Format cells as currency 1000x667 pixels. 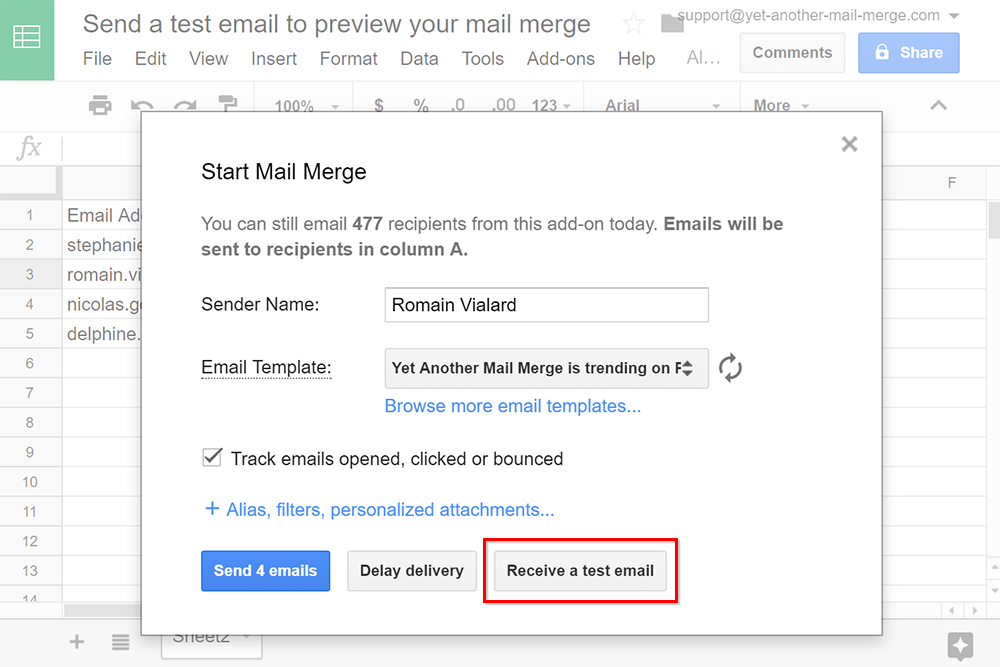pyautogui.click(x=379, y=105)
